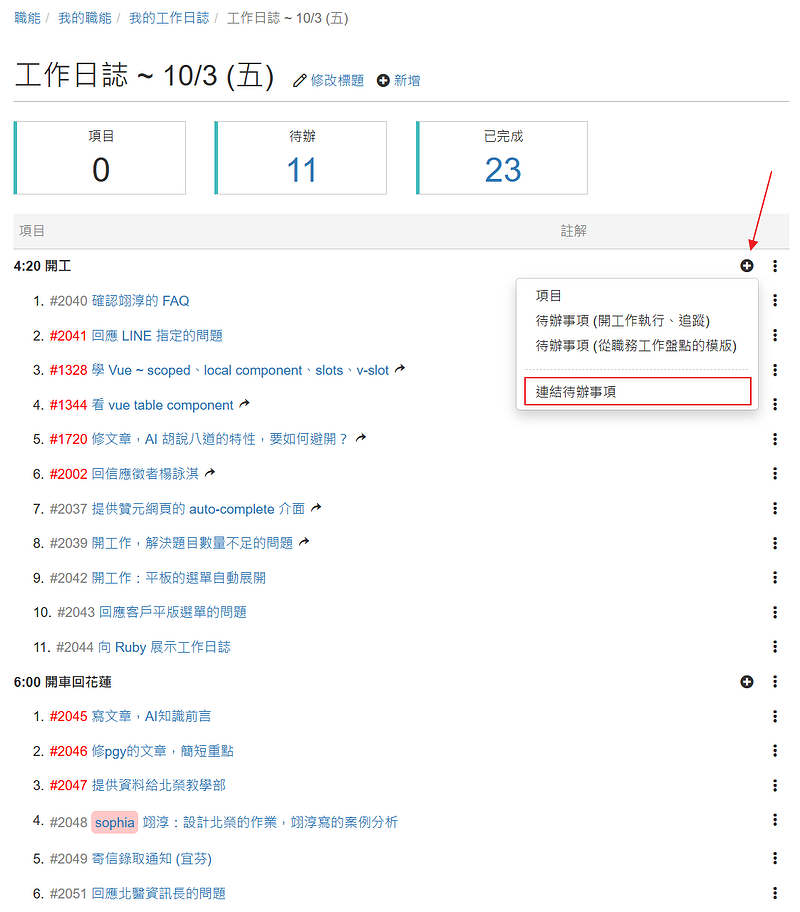Screen dimensions: 800x912
Task: Select 待辦事項 (開工作執行、追蹤) menu entry
Action: (622, 320)
